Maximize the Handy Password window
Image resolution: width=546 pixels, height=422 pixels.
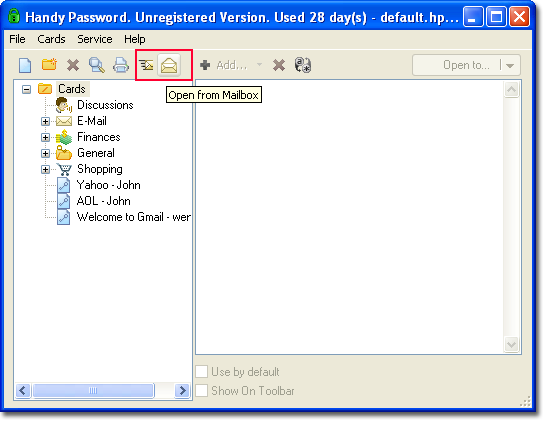(x=496, y=16)
